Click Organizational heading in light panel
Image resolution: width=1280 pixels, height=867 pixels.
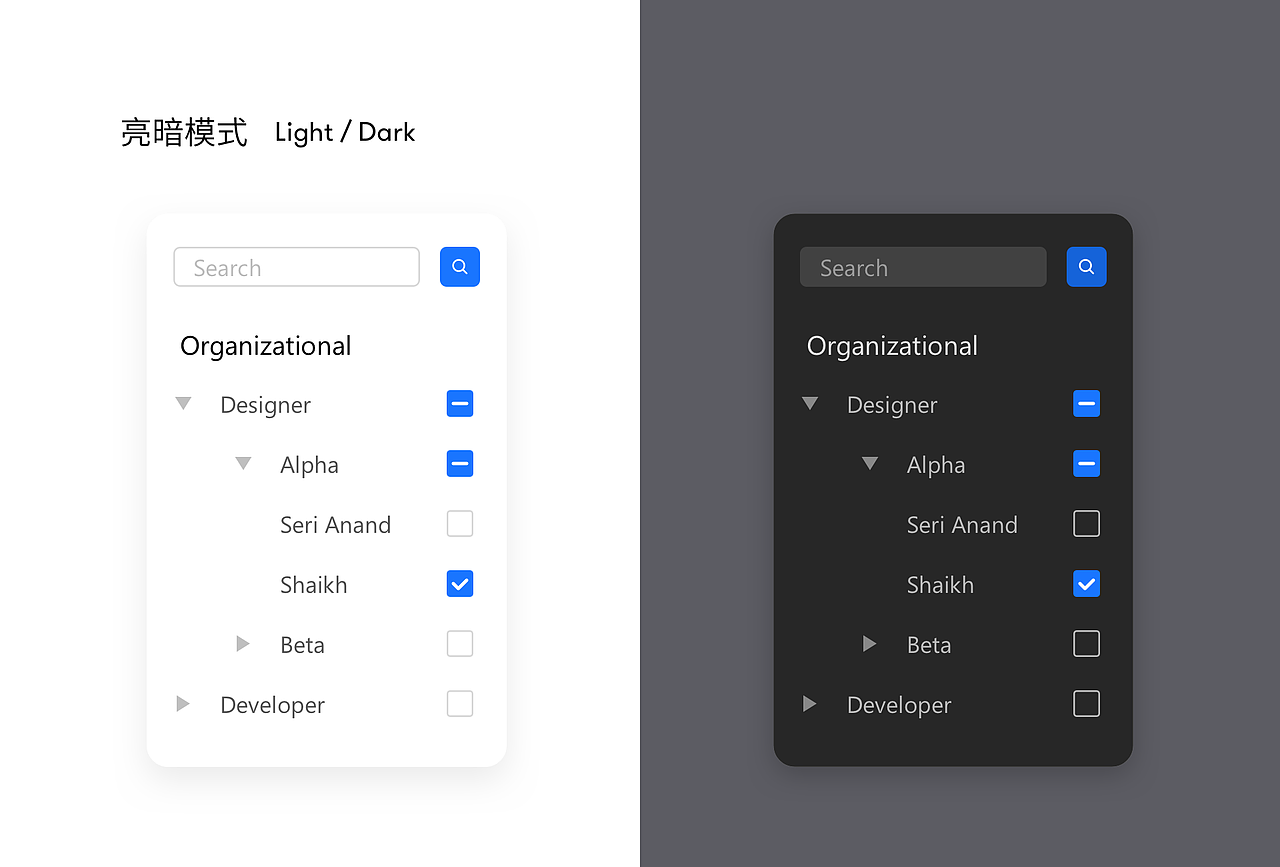coord(266,346)
